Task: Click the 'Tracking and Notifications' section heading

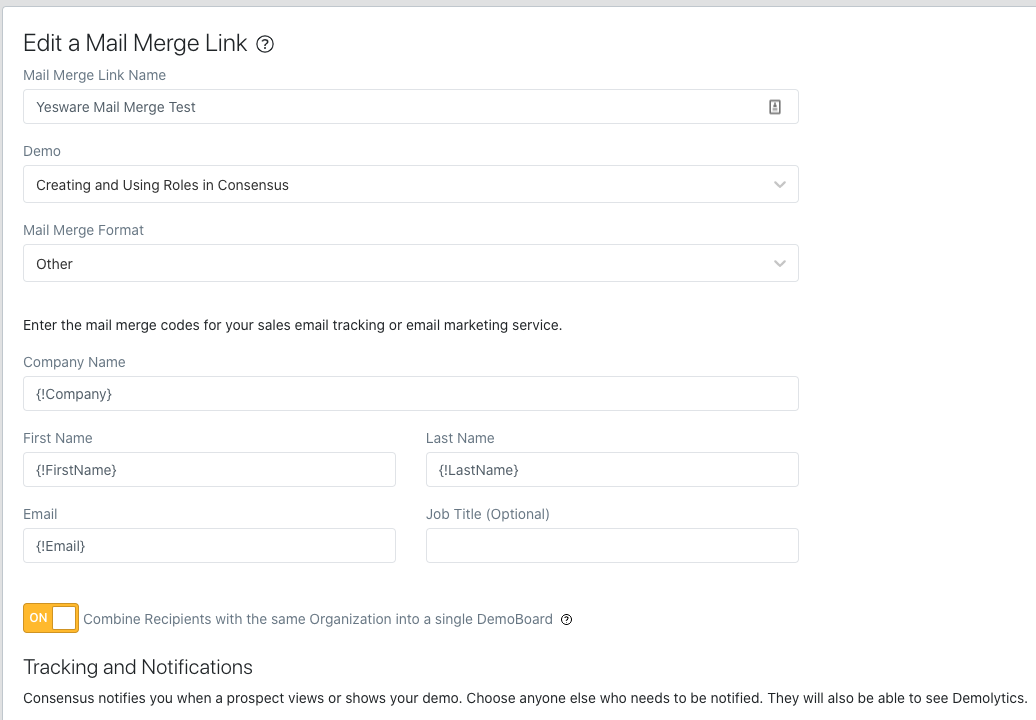Action: pyautogui.click(x=137, y=667)
